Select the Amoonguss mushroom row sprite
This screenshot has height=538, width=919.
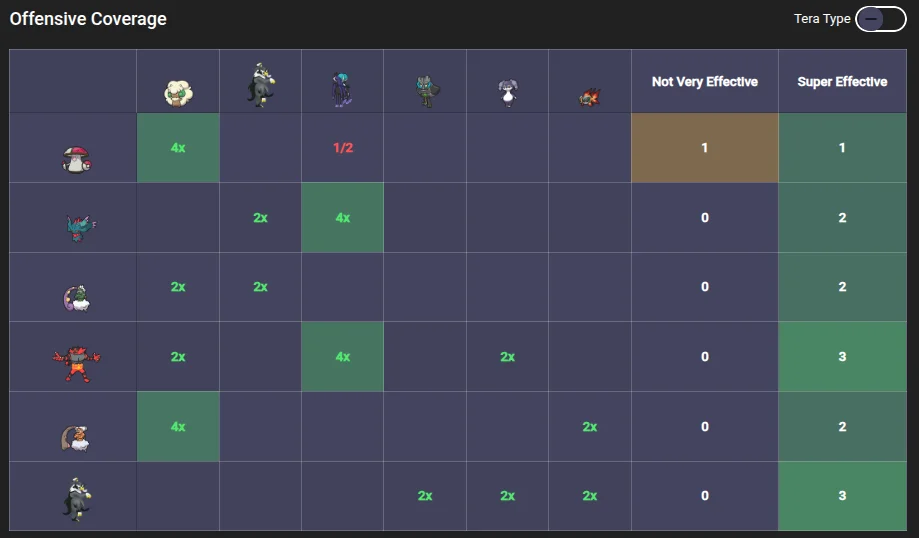77,159
